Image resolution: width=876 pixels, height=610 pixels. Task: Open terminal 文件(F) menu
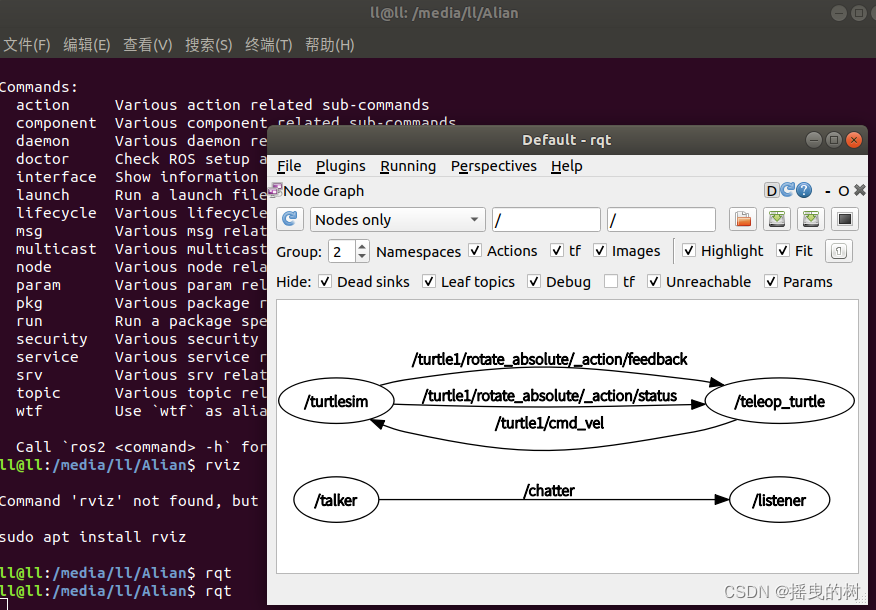(27, 45)
